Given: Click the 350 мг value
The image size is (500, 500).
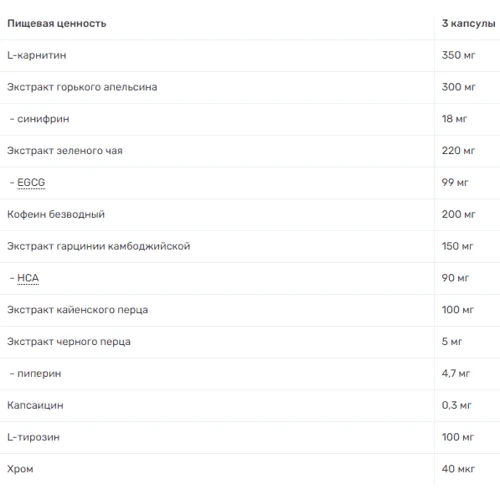Looking at the screenshot, I should pyautogui.click(x=458, y=55).
